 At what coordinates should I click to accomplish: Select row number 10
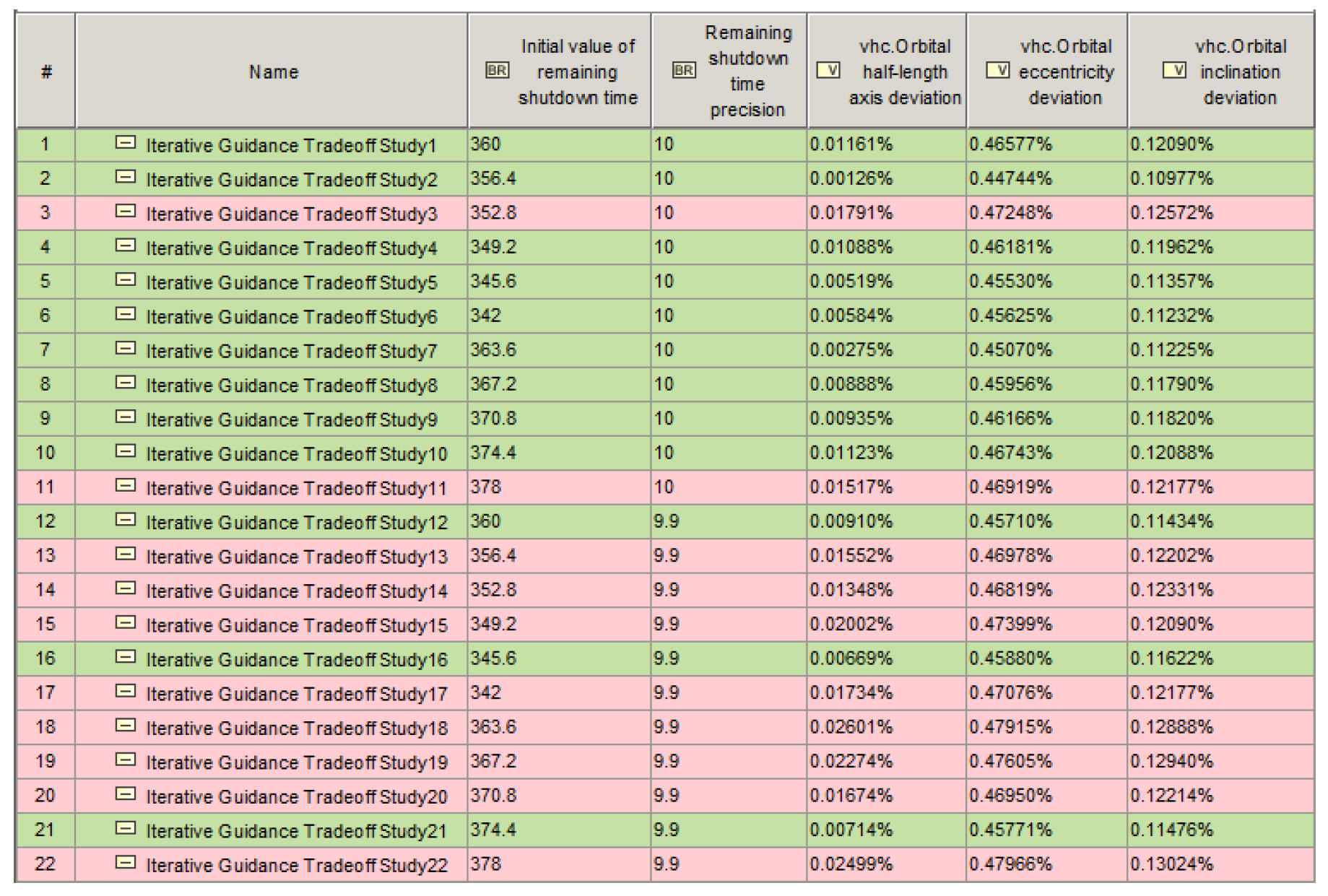pos(45,453)
